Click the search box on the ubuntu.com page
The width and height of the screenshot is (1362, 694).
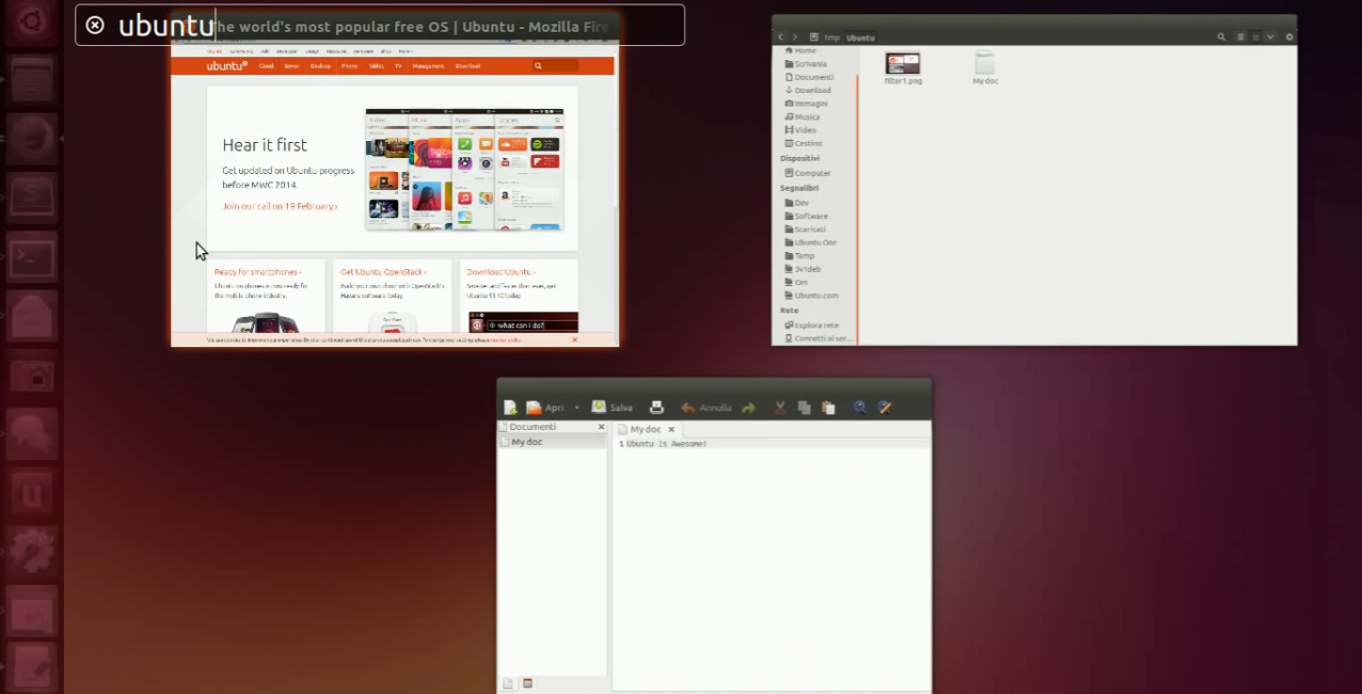554,66
